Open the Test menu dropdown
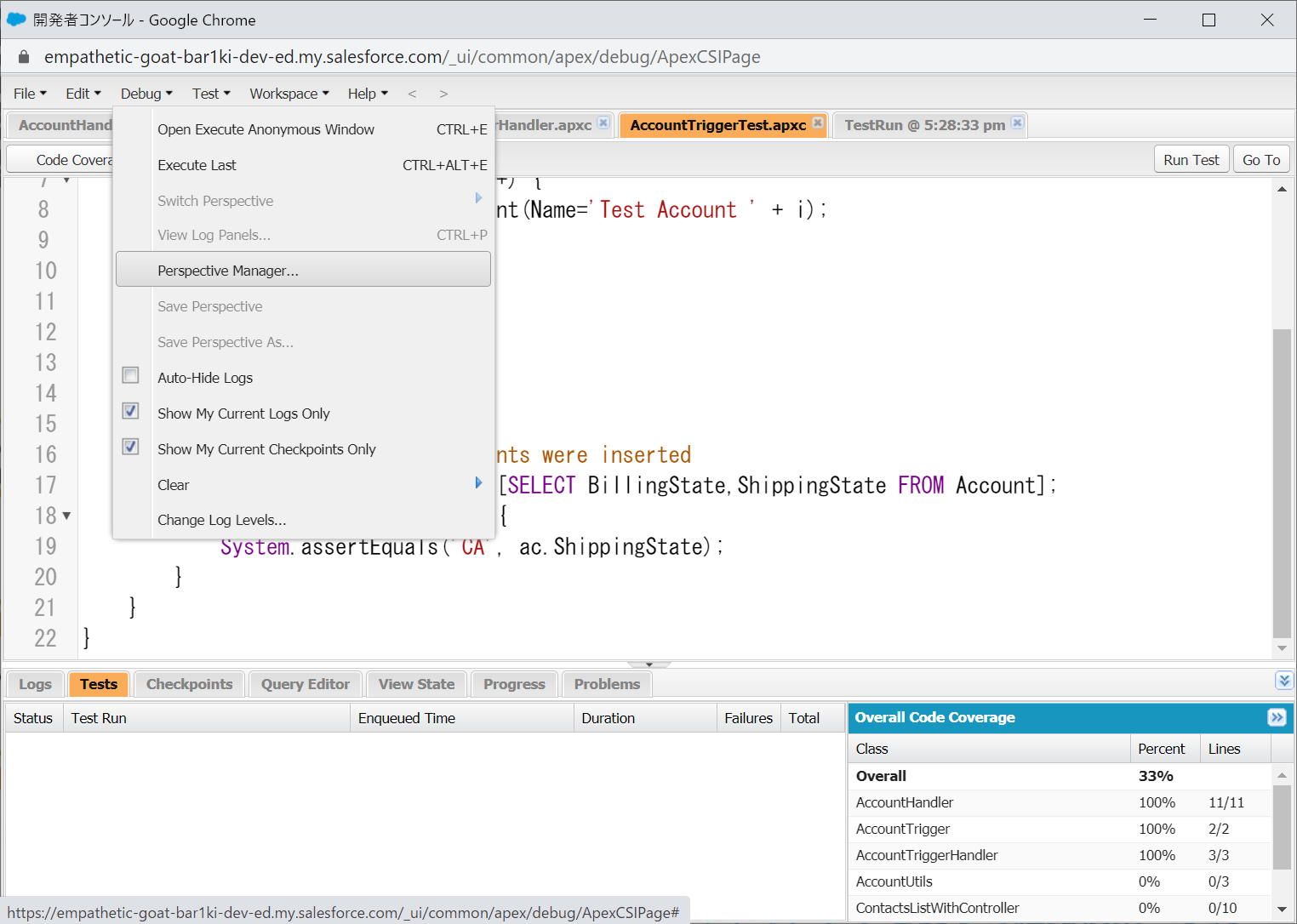Screen dimensions: 1297x924 click(x=211, y=94)
